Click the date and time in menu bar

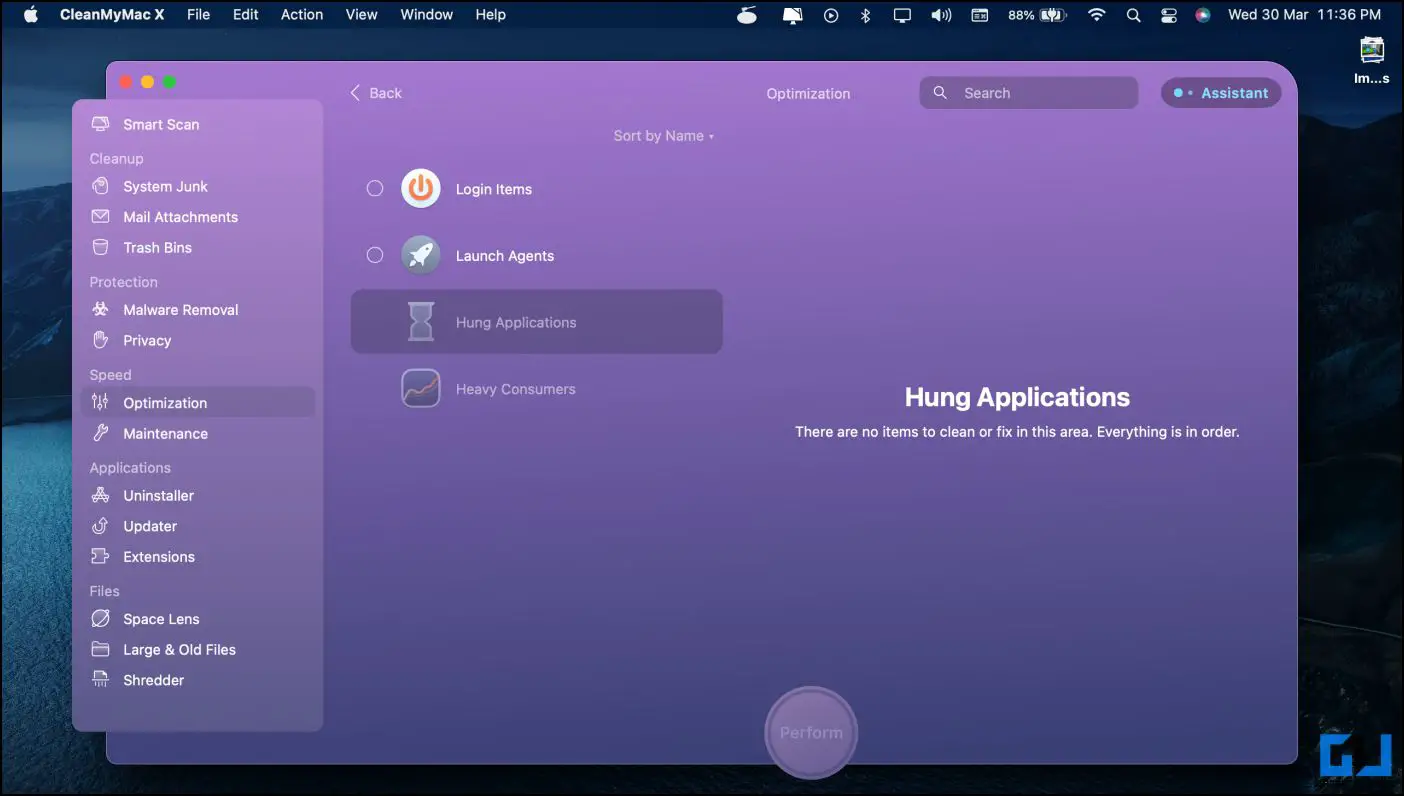coord(1305,15)
